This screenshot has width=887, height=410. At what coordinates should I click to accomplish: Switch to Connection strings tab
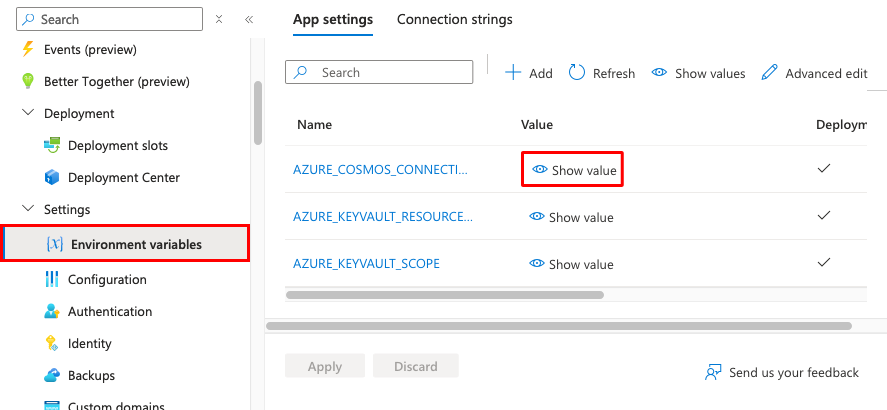point(454,19)
